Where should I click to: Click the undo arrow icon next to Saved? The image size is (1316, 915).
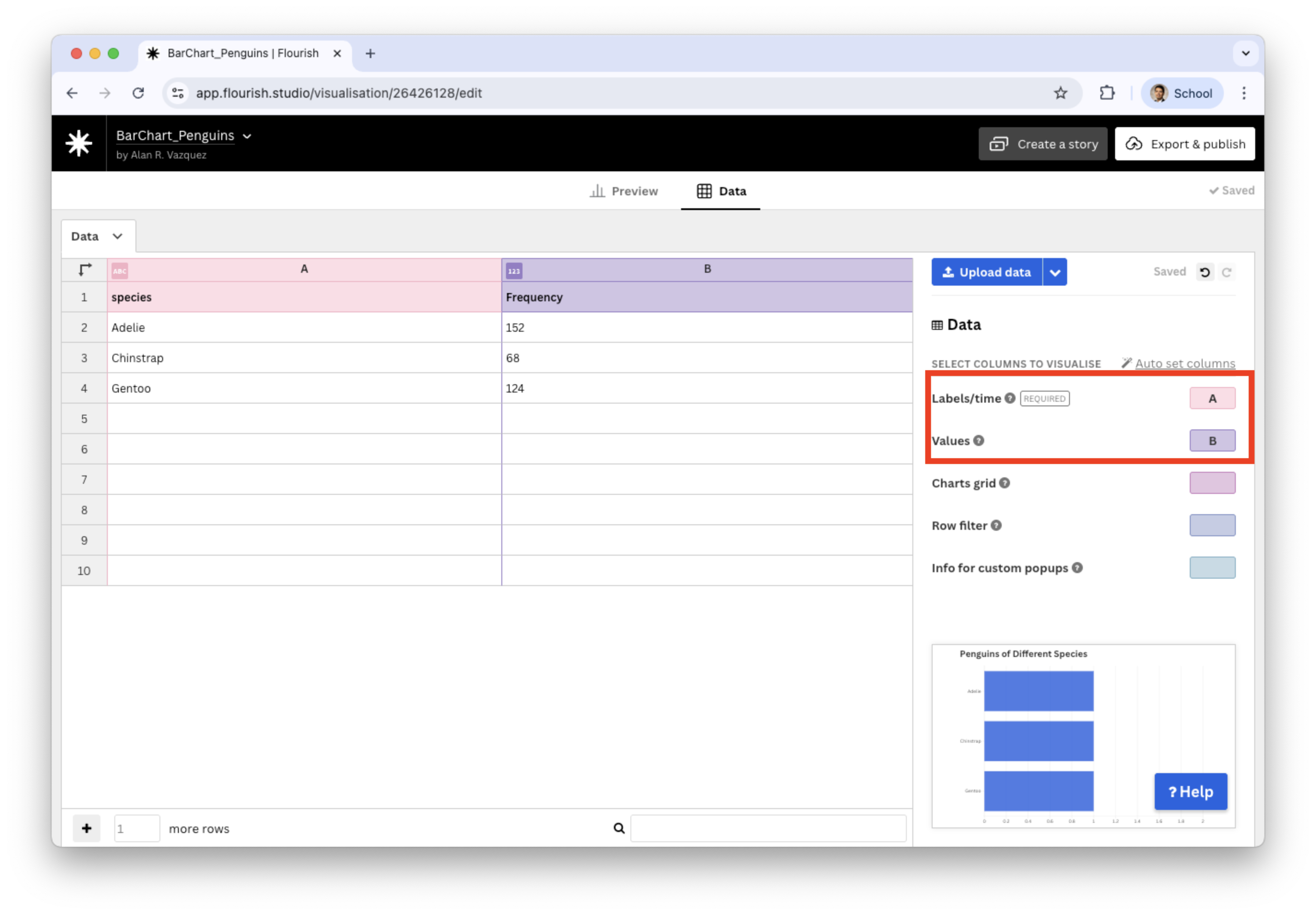[1205, 272]
